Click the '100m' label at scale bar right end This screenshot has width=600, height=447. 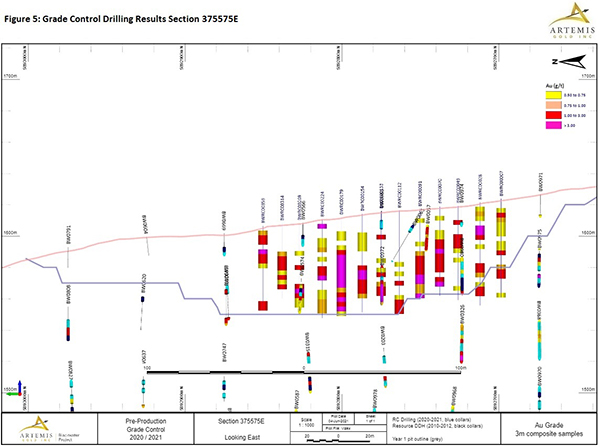point(461,367)
